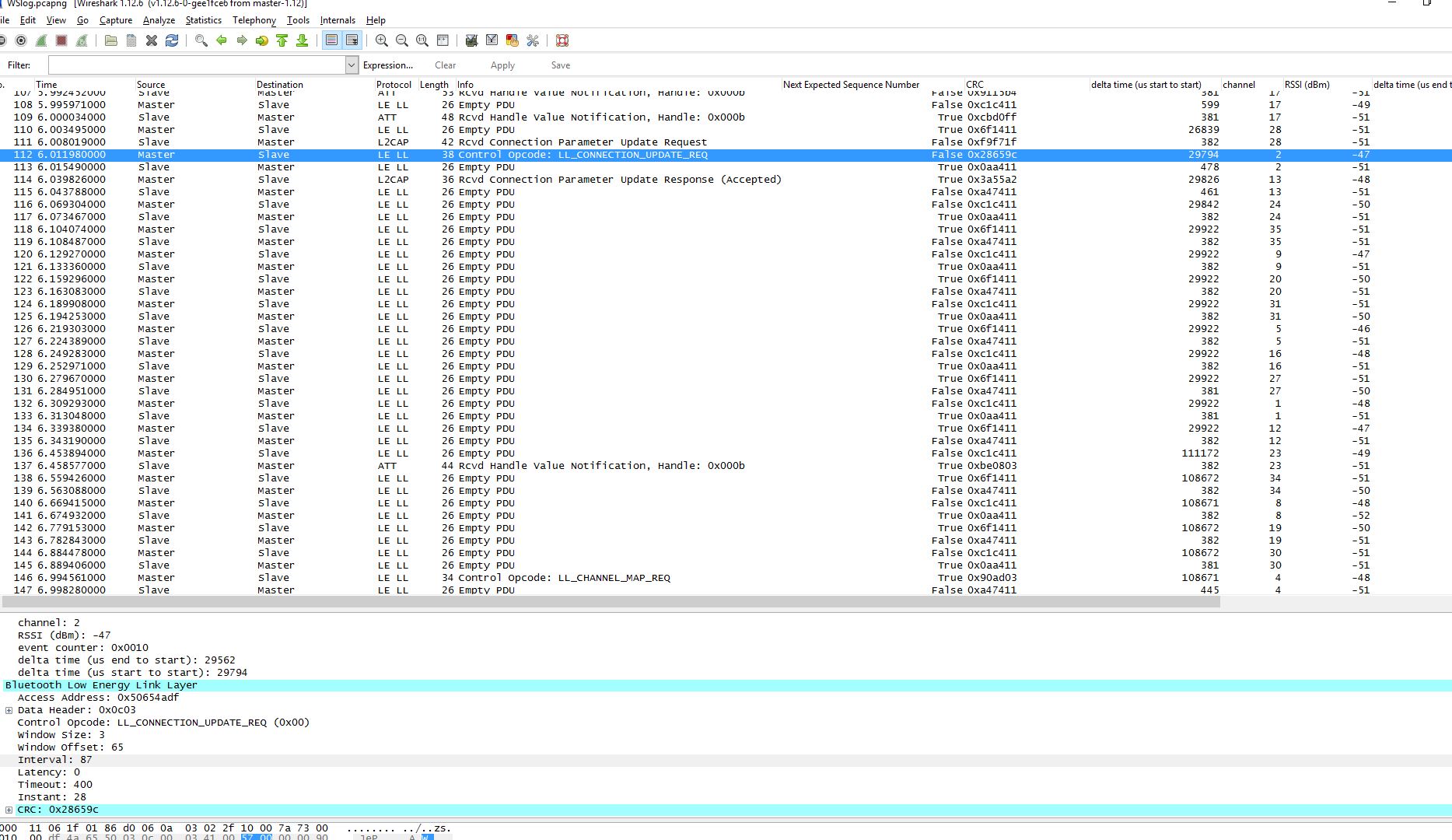The width and height of the screenshot is (1452, 840).
Task: Open the Help menu
Action: click(x=376, y=20)
